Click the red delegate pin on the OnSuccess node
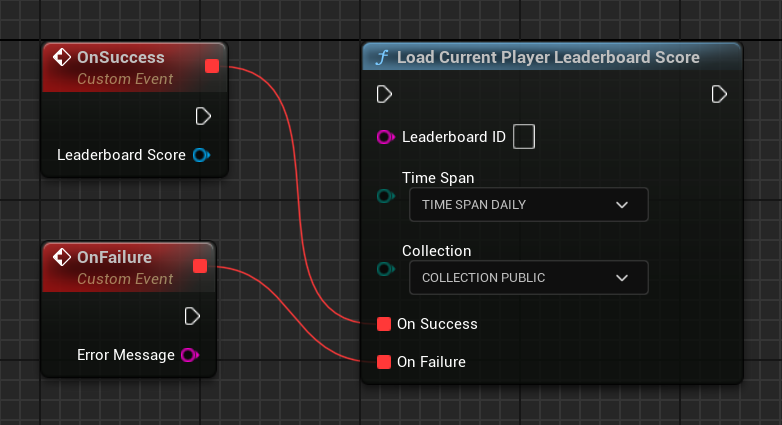782x425 pixels. pyautogui.click(x=211, y=66)
